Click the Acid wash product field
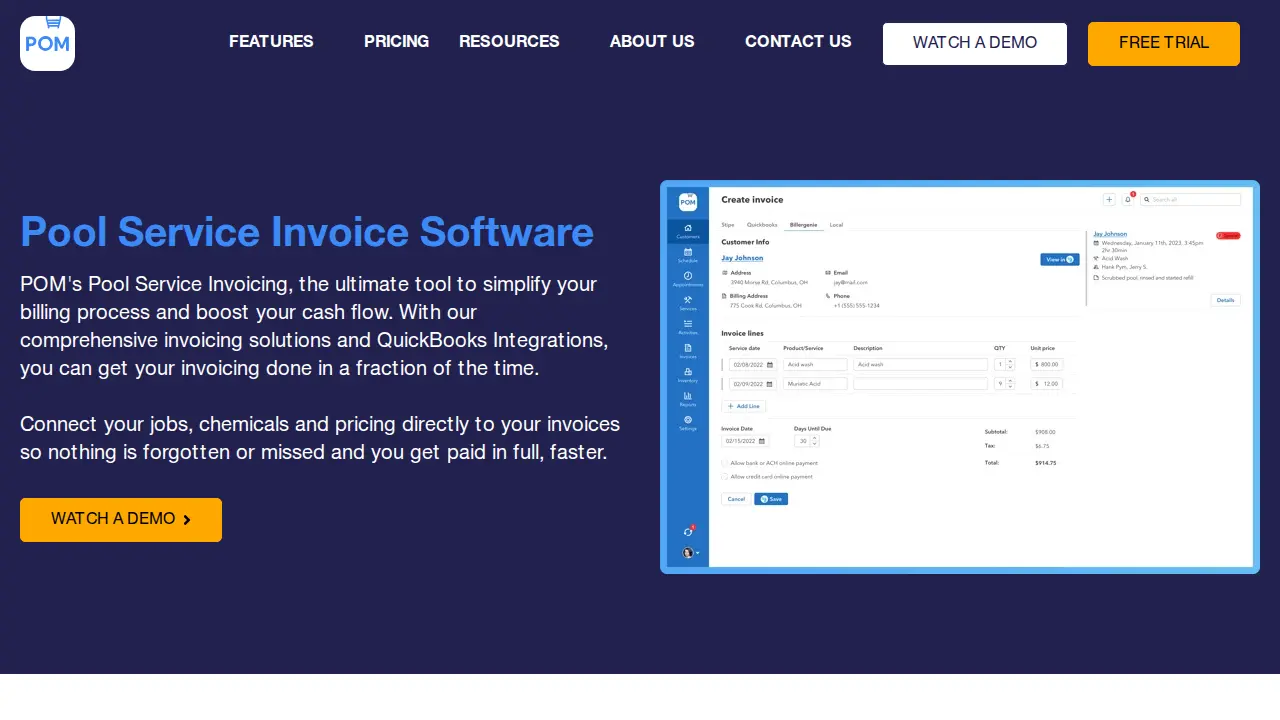This screenshot has height=720, width=1280. pyautogui.click(x=815, y=365)
